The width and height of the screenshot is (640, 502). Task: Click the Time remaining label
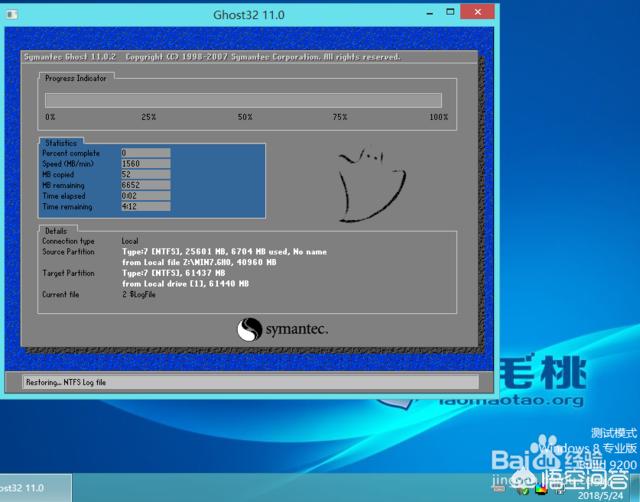(67, 207)
